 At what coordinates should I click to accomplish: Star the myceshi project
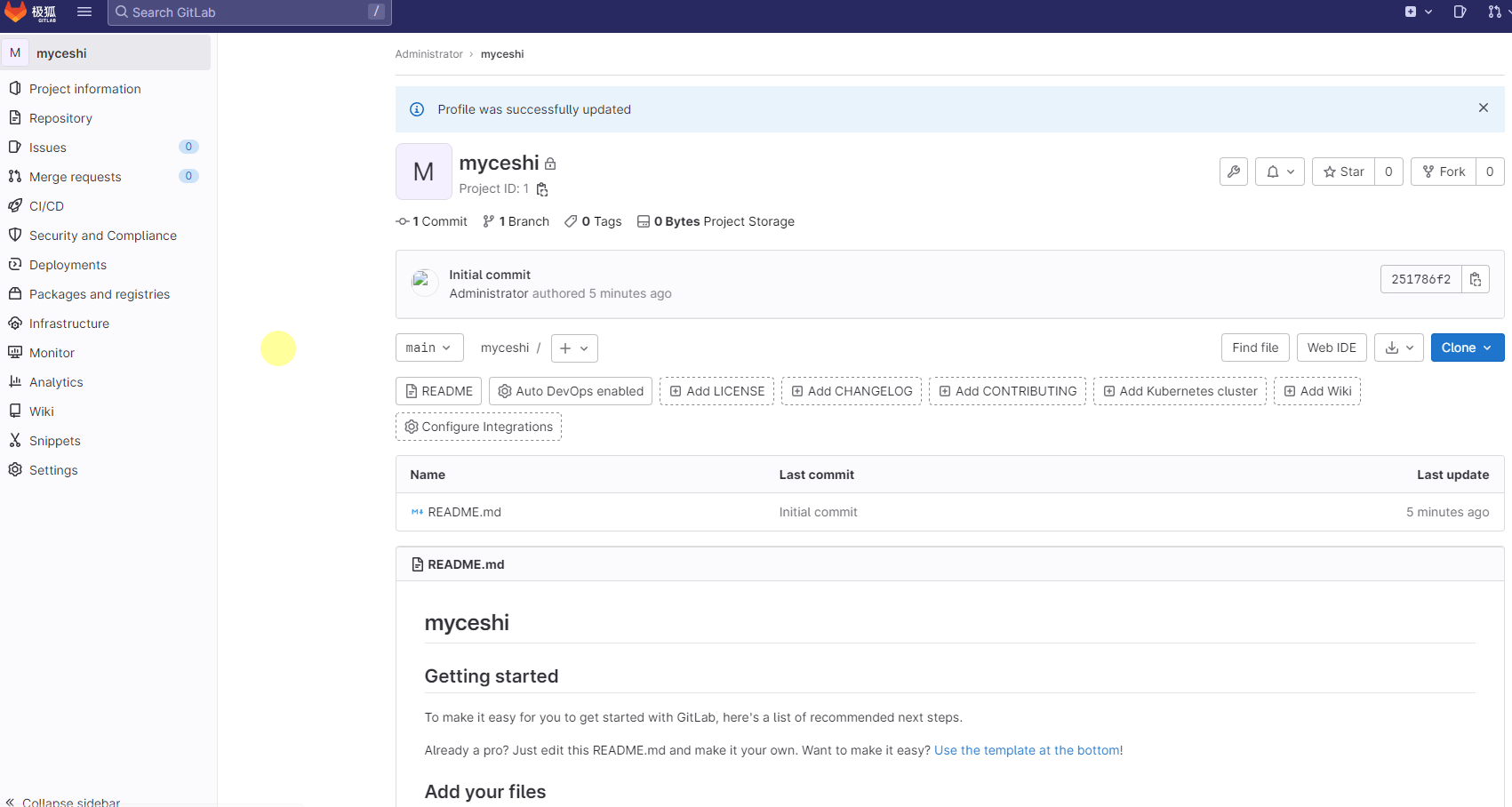(1344, 171)
